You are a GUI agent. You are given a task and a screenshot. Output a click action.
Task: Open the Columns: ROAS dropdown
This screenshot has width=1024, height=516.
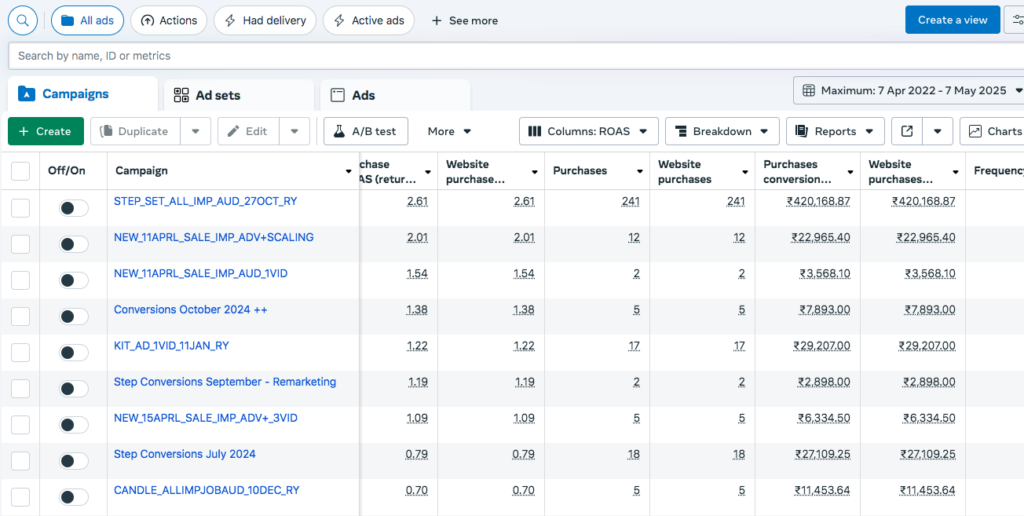[588, 131]
